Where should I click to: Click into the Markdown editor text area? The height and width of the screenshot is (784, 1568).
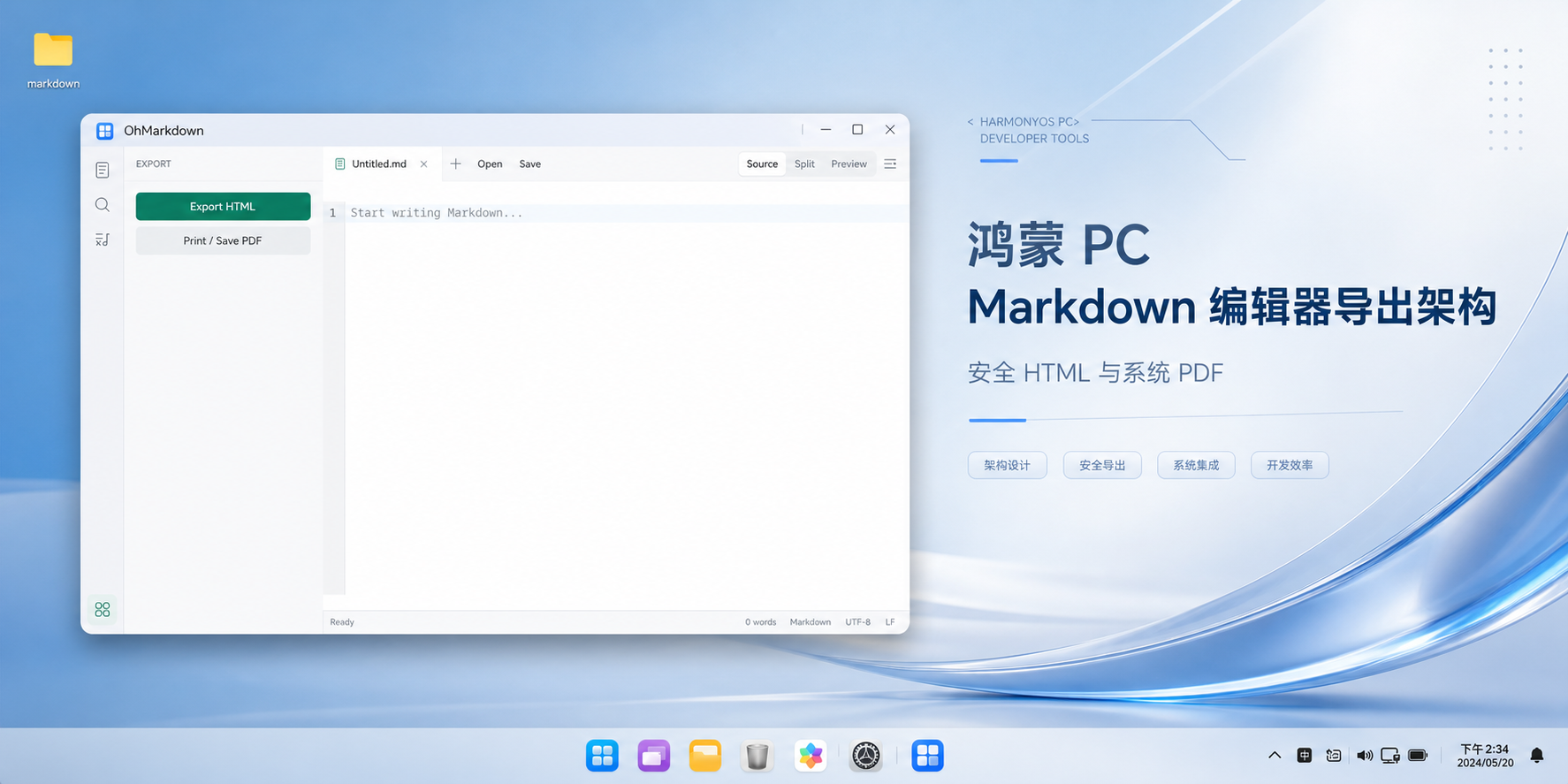(627, 398)
